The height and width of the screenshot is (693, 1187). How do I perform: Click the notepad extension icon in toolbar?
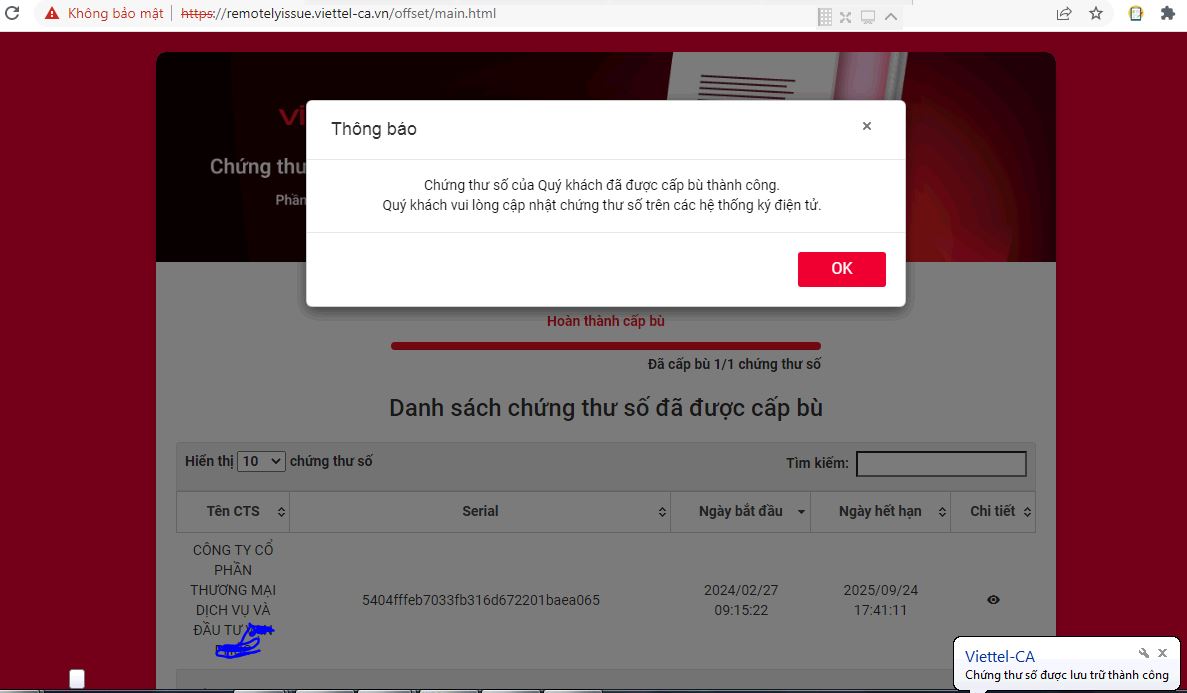coord(1136,14)
